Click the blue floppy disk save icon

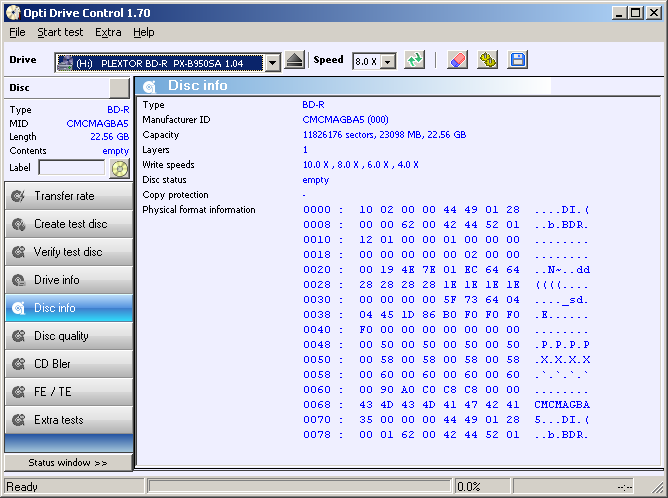point(518,60)
